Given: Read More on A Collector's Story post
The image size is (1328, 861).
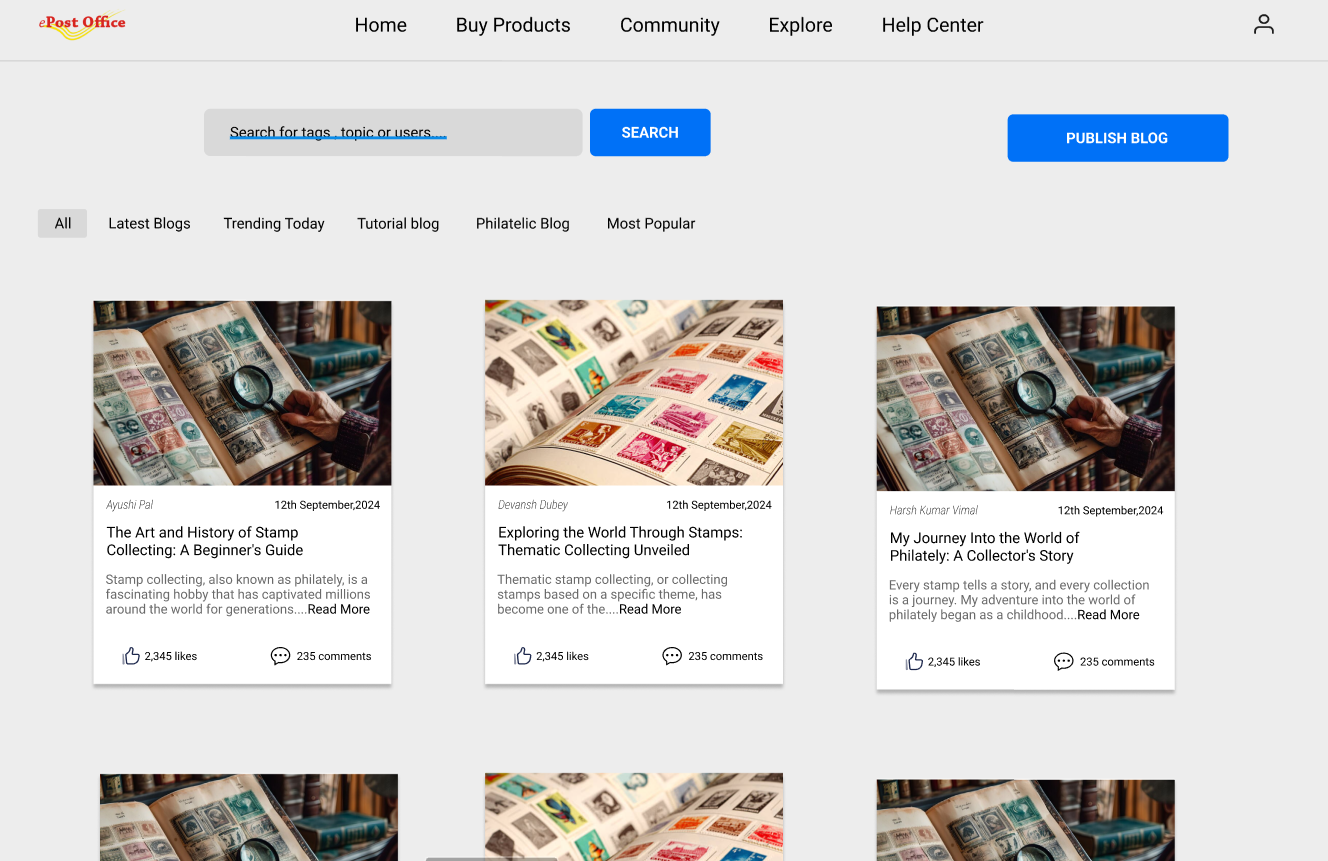Looking at the screenshot, I should [1108, 615].
